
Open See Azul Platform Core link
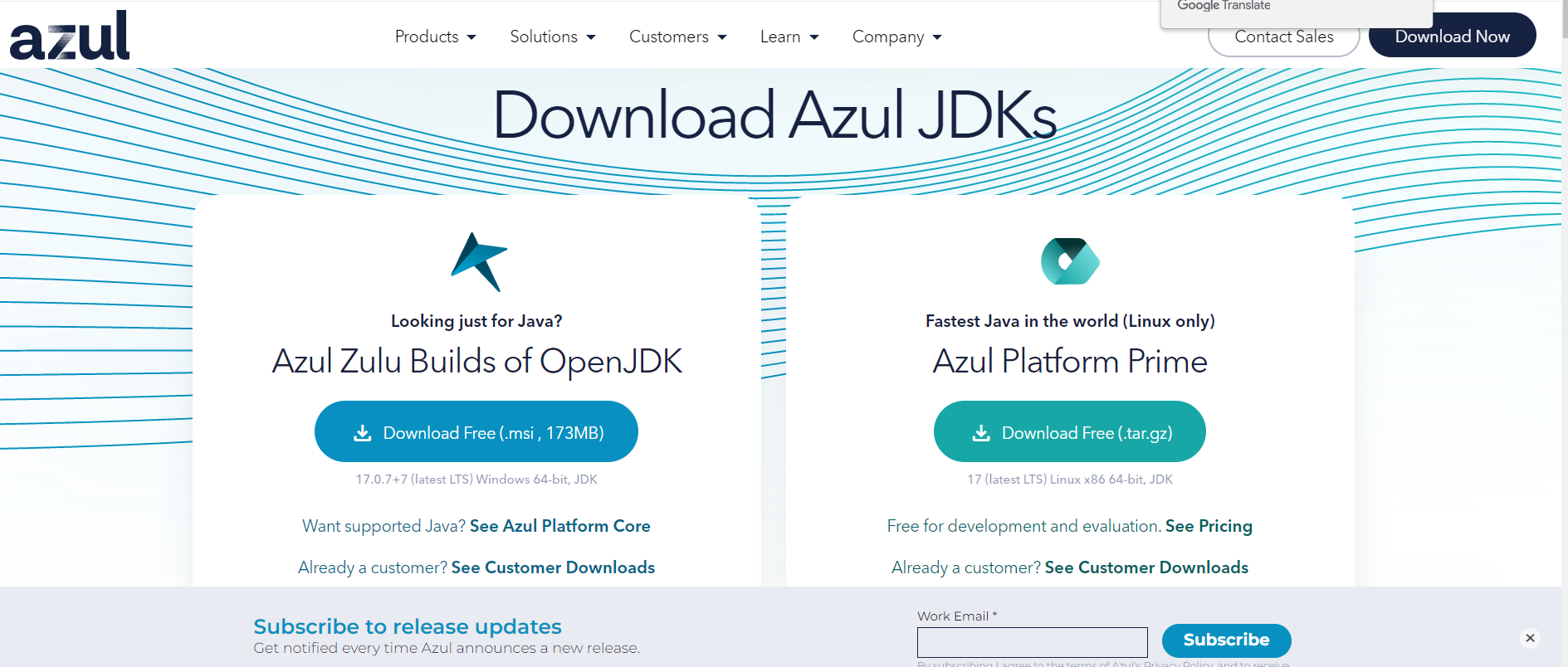point(560,526)
